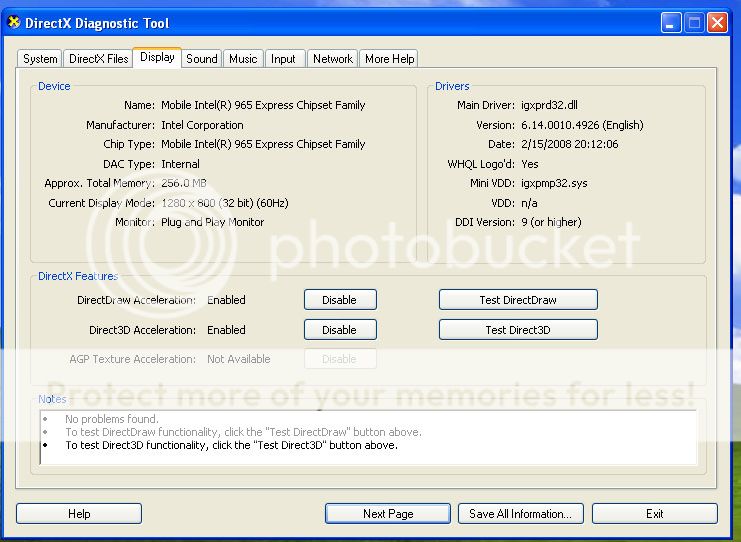Click the WHQL Logo'd value Yes
Screen dimensions: 741x542
530,164
